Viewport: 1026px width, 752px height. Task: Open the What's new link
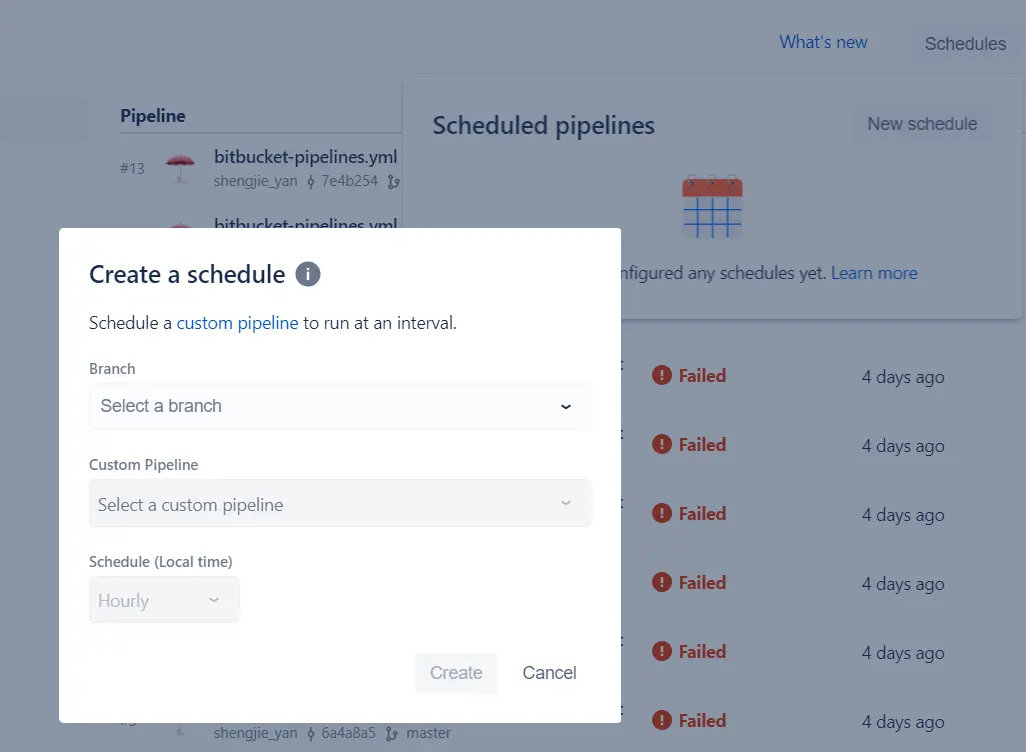click(x=823, y=42)
